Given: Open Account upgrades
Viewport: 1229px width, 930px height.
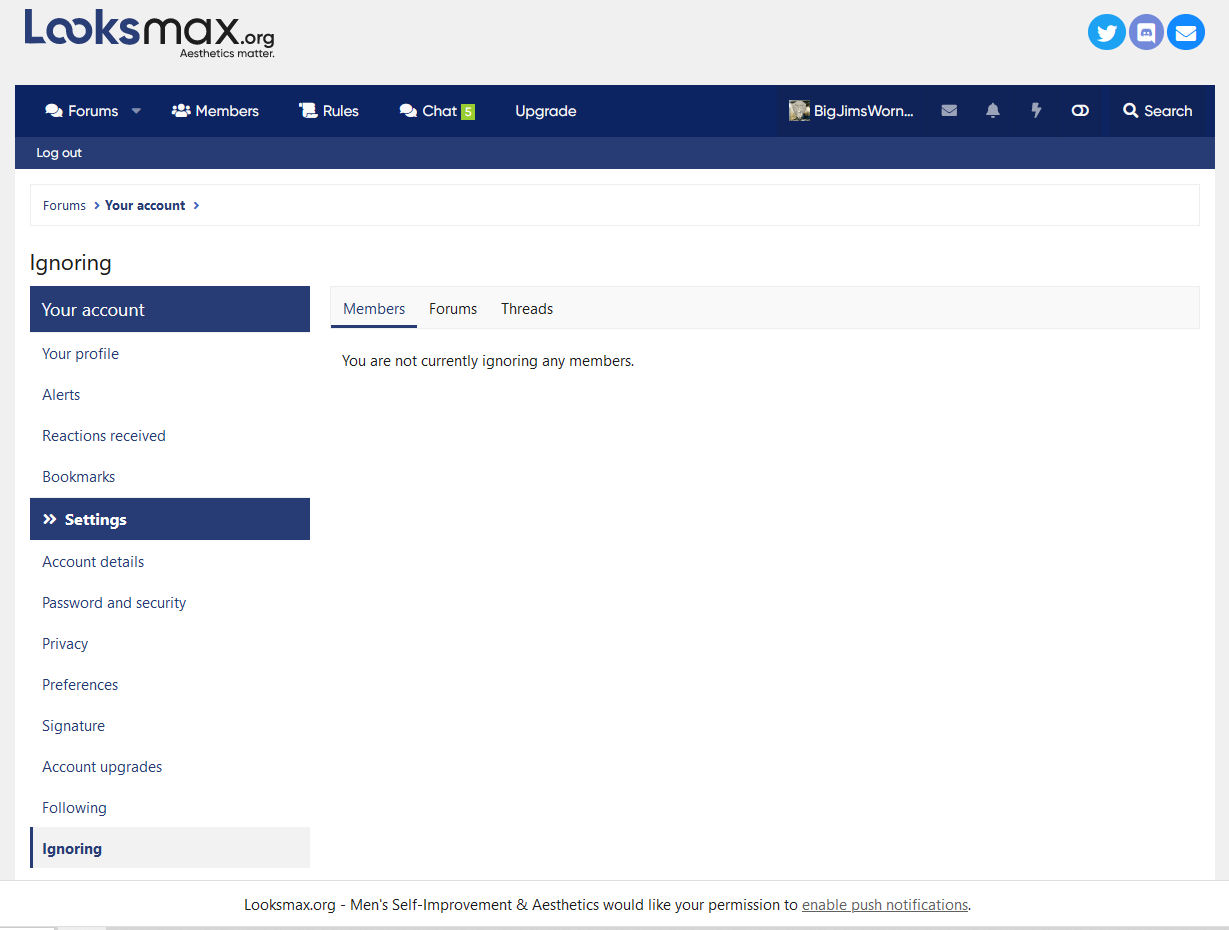Looking at the screenshot, I should (x=170, y=767).
